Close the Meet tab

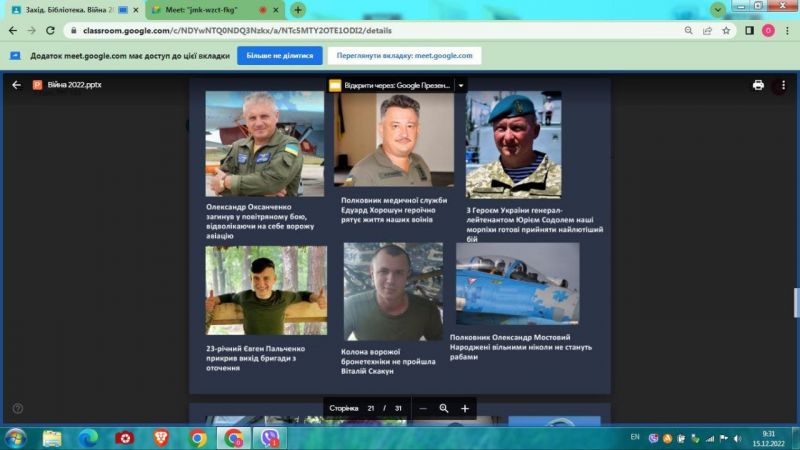click(276, 10)
